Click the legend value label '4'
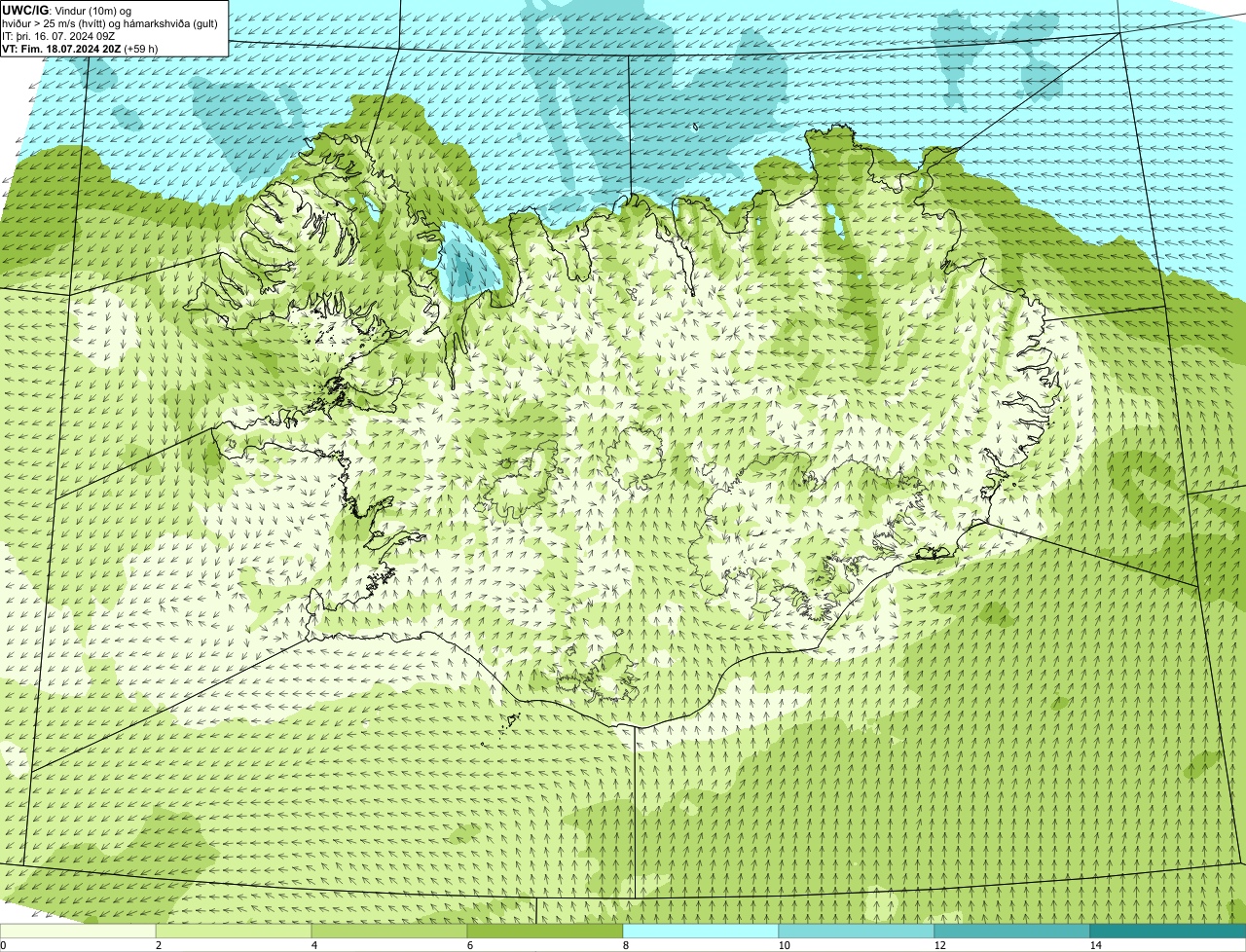 tap(313, 945)
